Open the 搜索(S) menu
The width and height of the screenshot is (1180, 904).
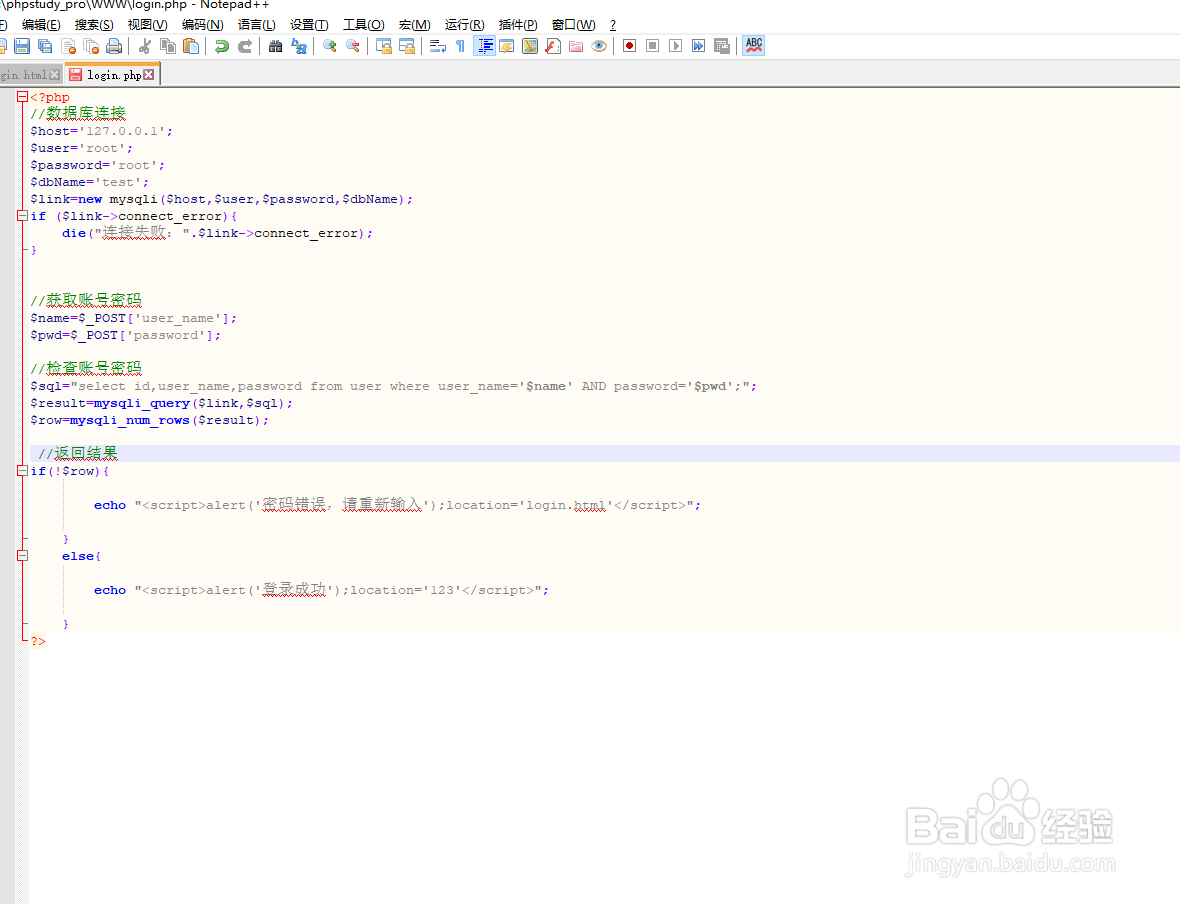pyautogui.click(x=94, y=25)
